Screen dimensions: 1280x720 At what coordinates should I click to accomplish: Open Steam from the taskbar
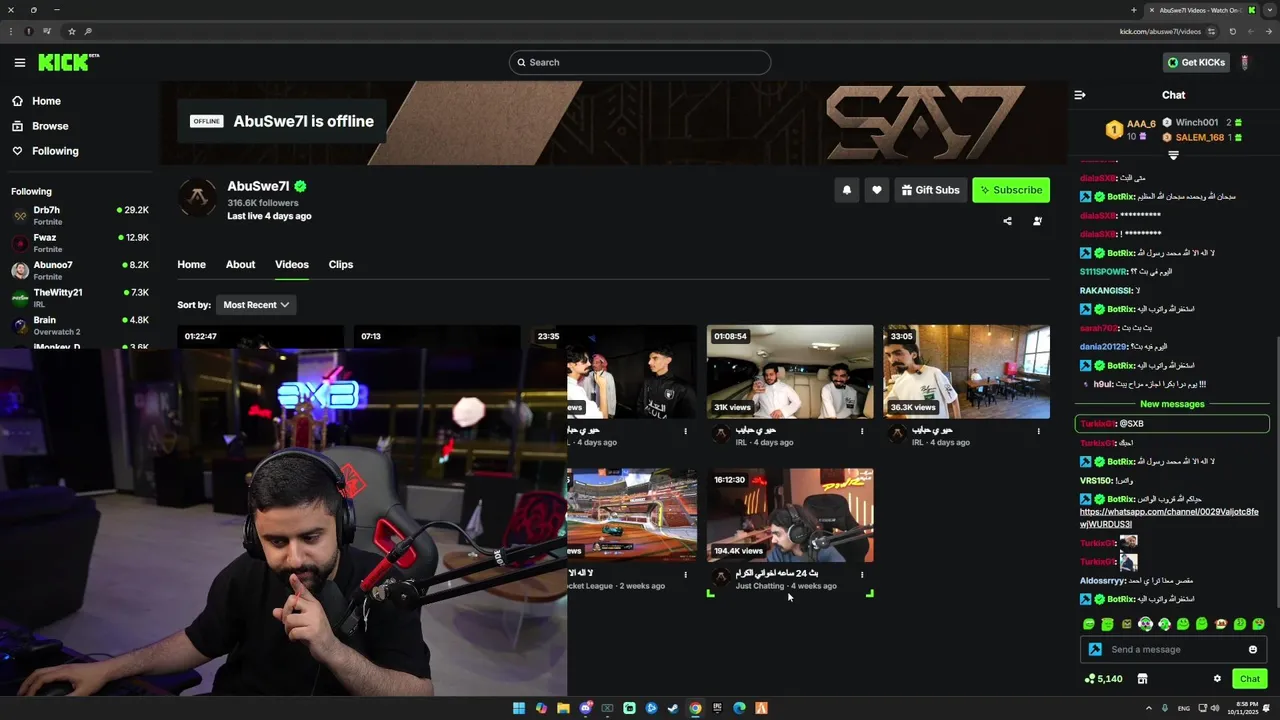click(673, 708)
